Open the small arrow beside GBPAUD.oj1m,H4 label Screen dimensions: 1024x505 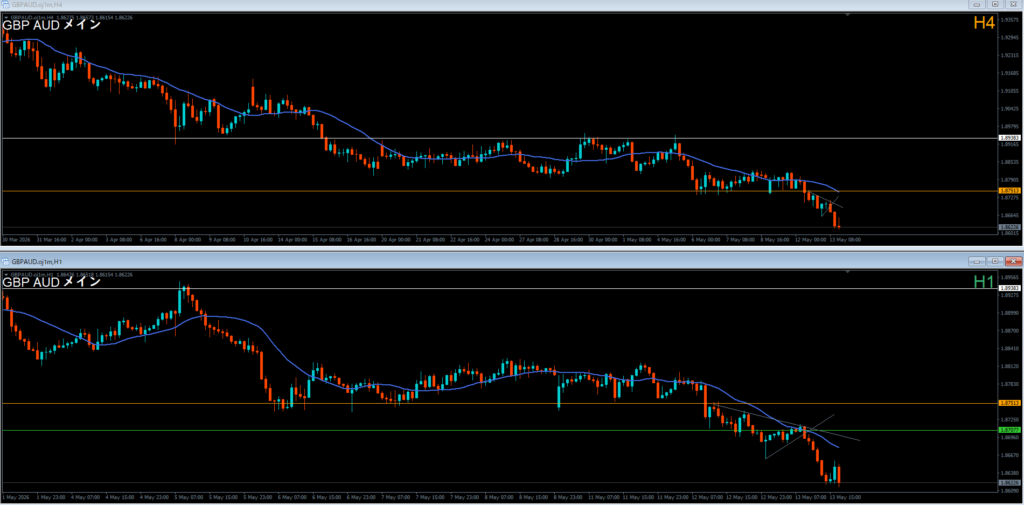click(x=6, y=17)
